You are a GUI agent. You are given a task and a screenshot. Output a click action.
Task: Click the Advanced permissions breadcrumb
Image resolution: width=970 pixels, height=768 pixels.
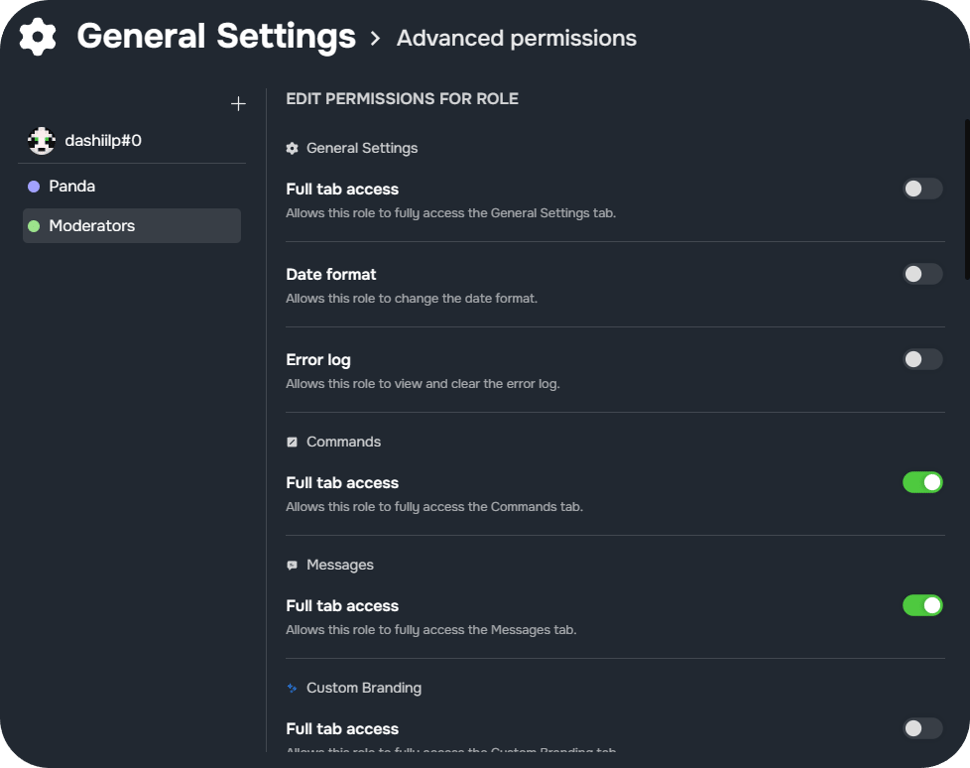(x=517, y=38)
